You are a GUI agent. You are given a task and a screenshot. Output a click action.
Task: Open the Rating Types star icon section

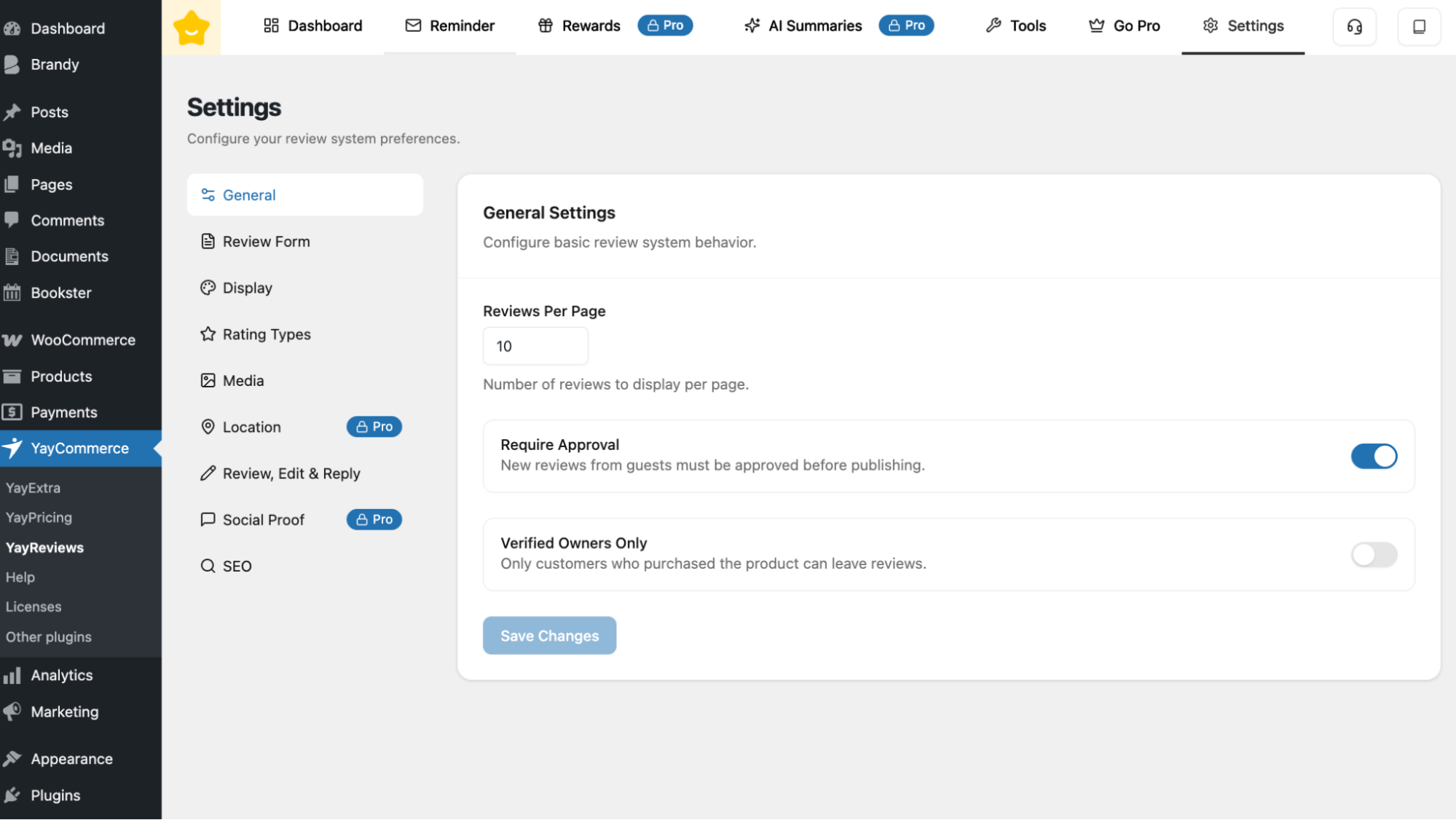[x=208, y=334]
